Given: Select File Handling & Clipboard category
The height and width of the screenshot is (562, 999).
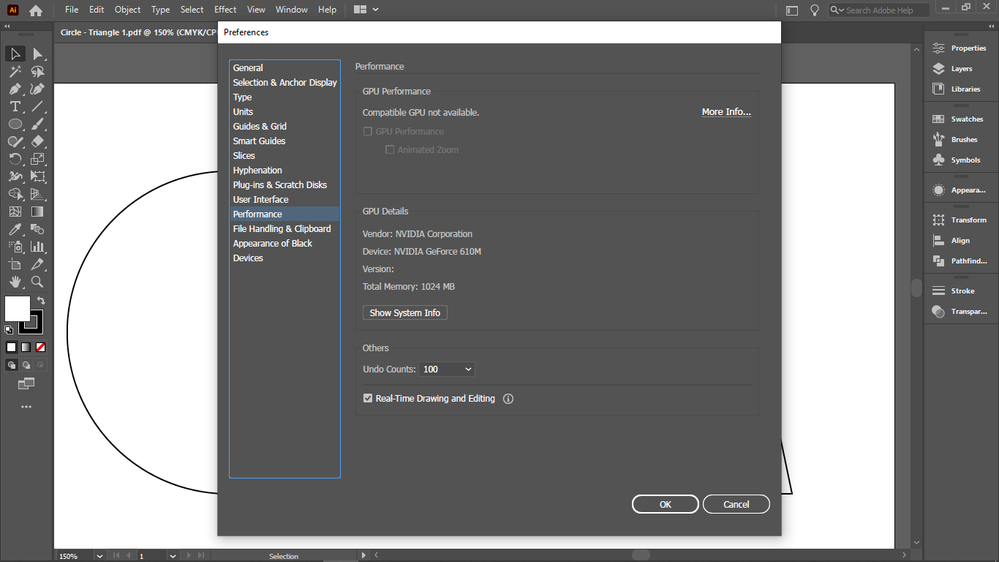Looking at the screenshot, I should 284,229.
